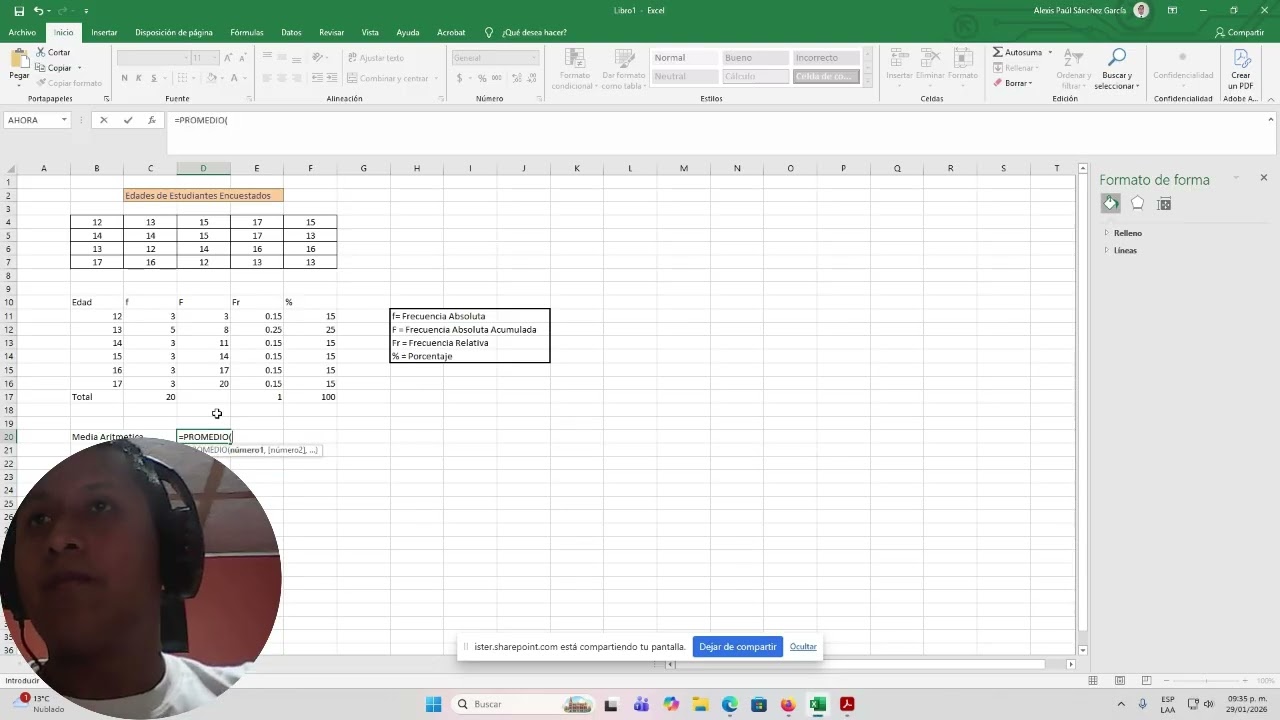Click the Copiar formato paintbrush
Screen dimensions: 1280x720
[x=68, y=83]
